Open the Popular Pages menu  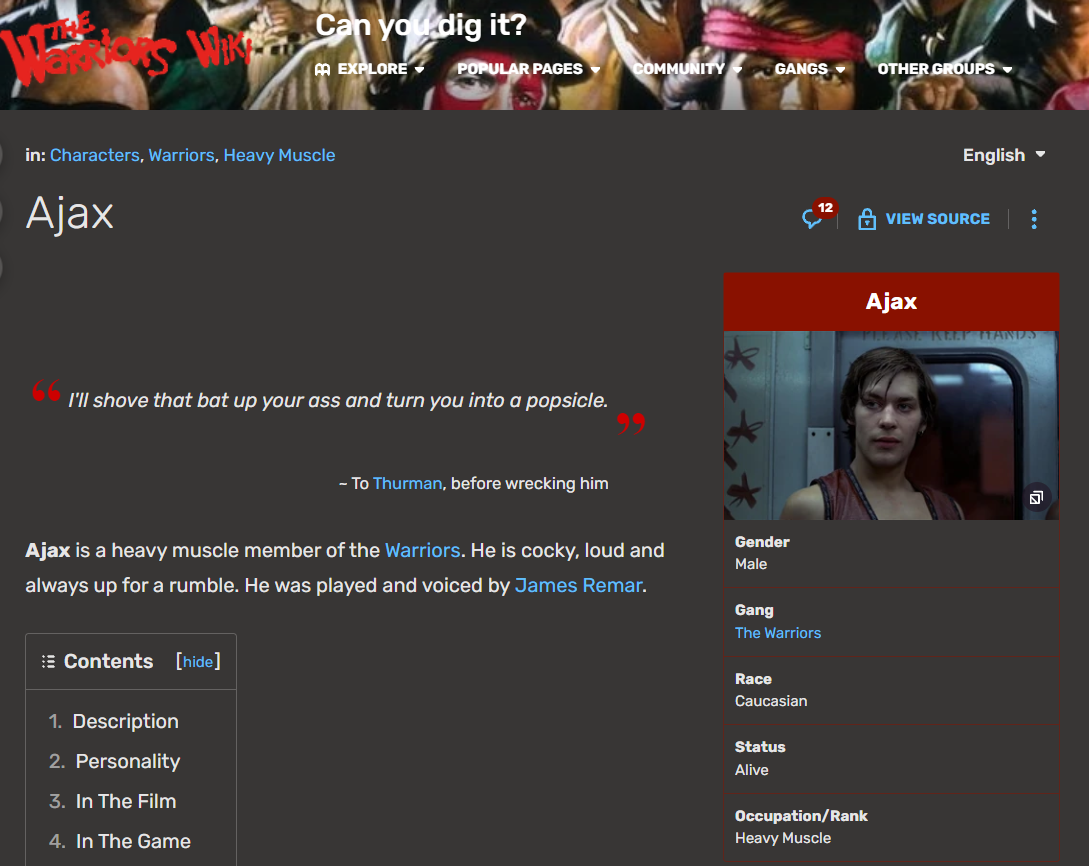coord(529,69)
